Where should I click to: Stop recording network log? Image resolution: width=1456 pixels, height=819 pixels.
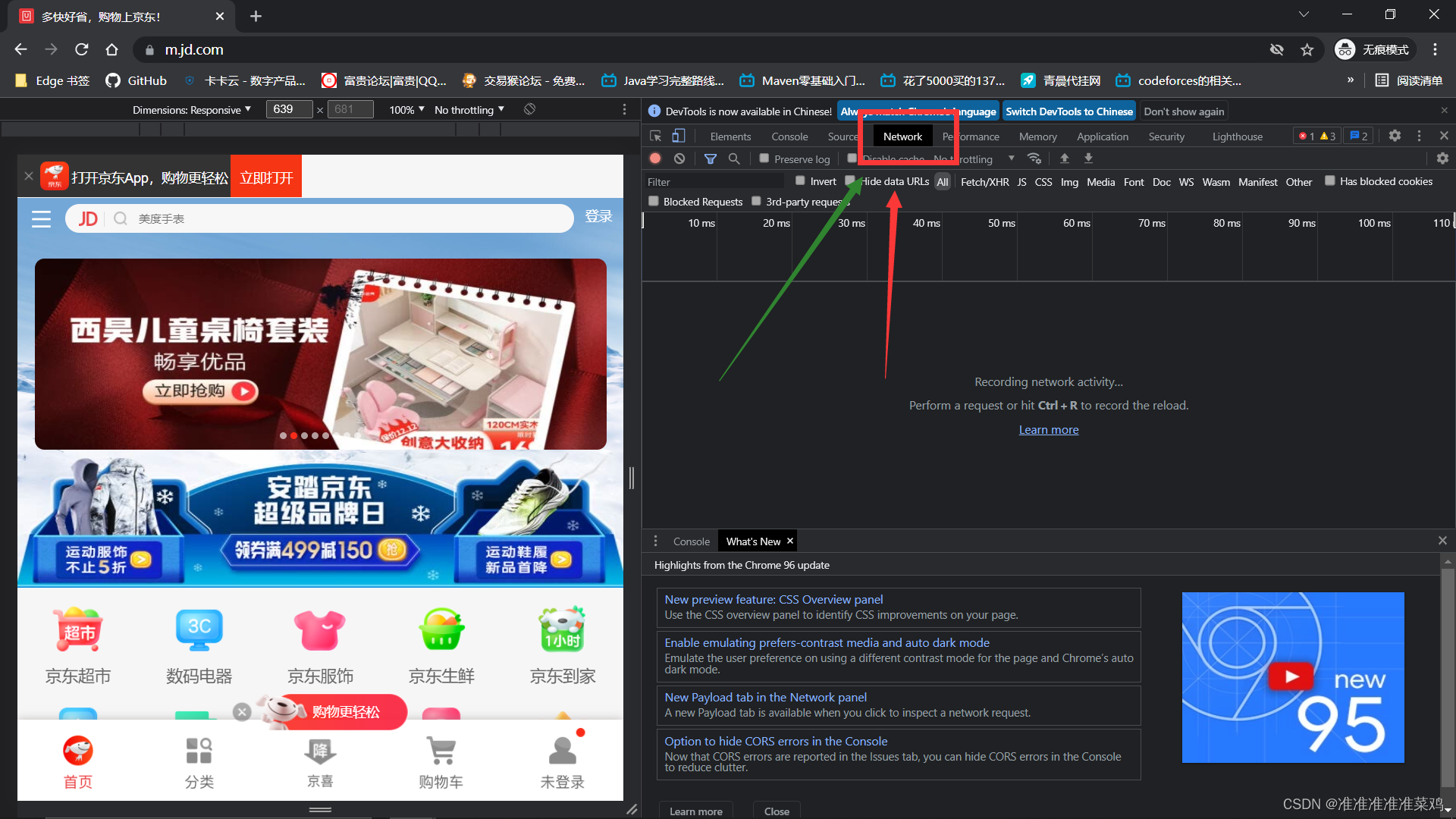pos(655,158)
